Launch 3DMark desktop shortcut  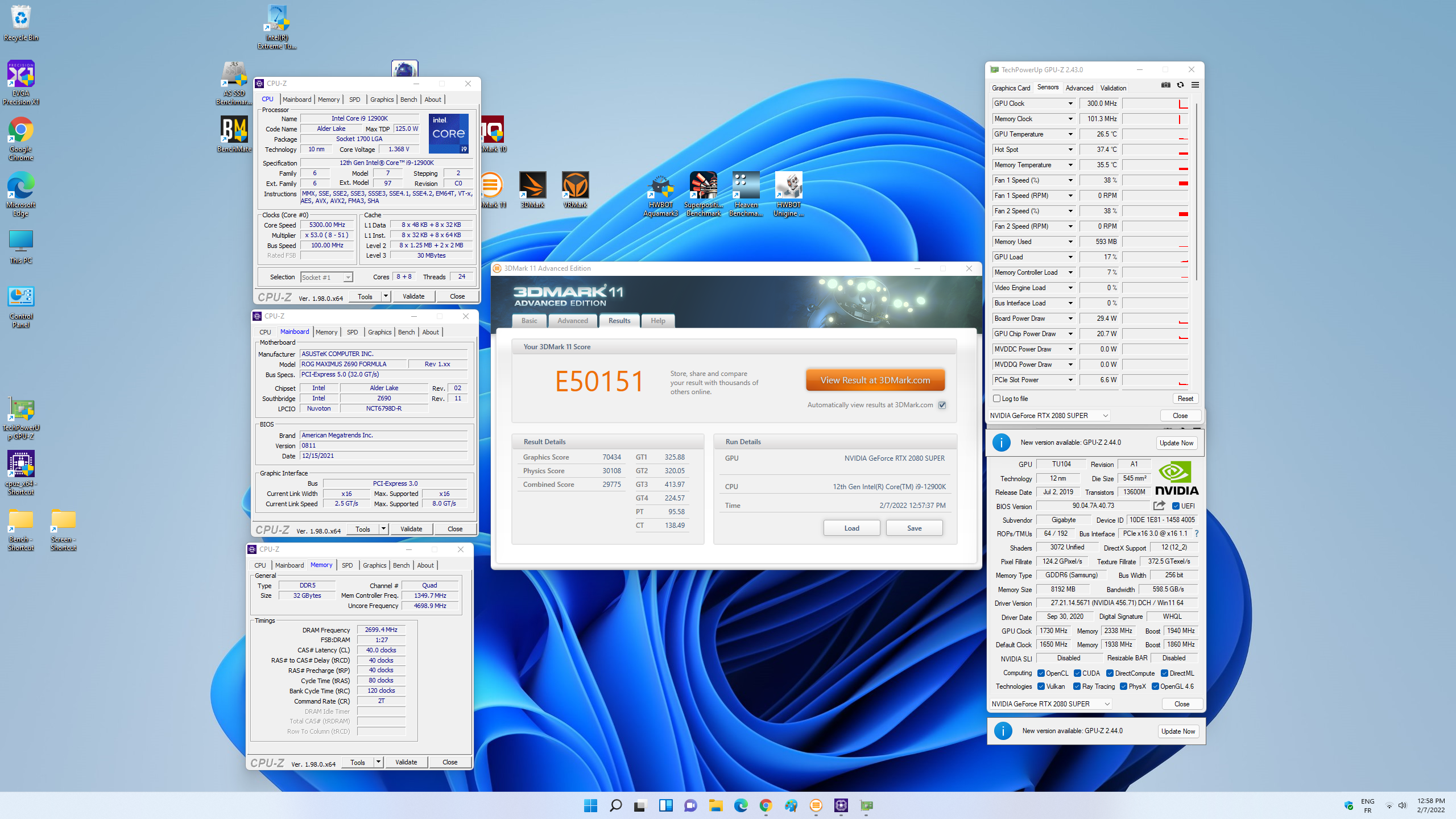coord(533,190)
